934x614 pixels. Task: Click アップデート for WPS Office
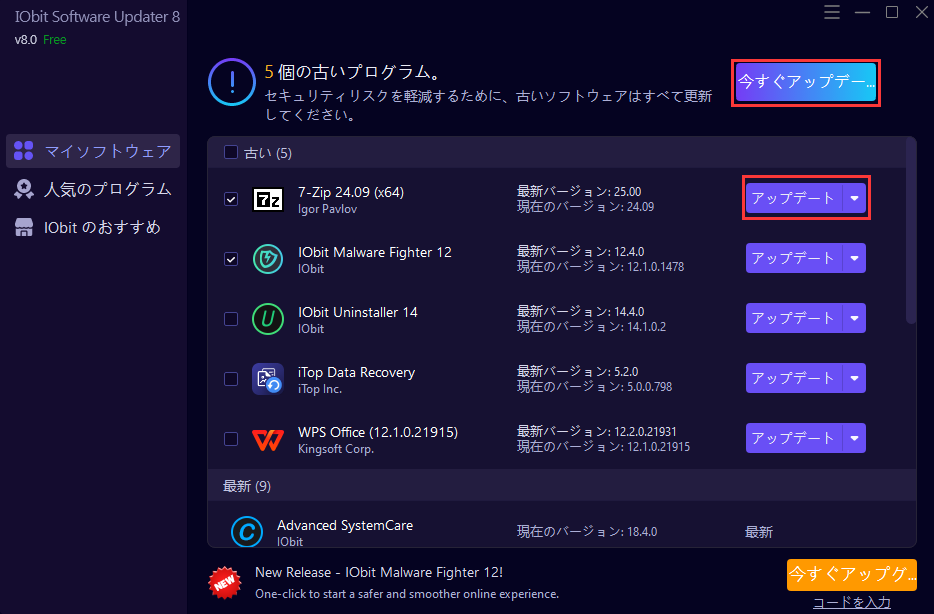(x=794, y=438)
